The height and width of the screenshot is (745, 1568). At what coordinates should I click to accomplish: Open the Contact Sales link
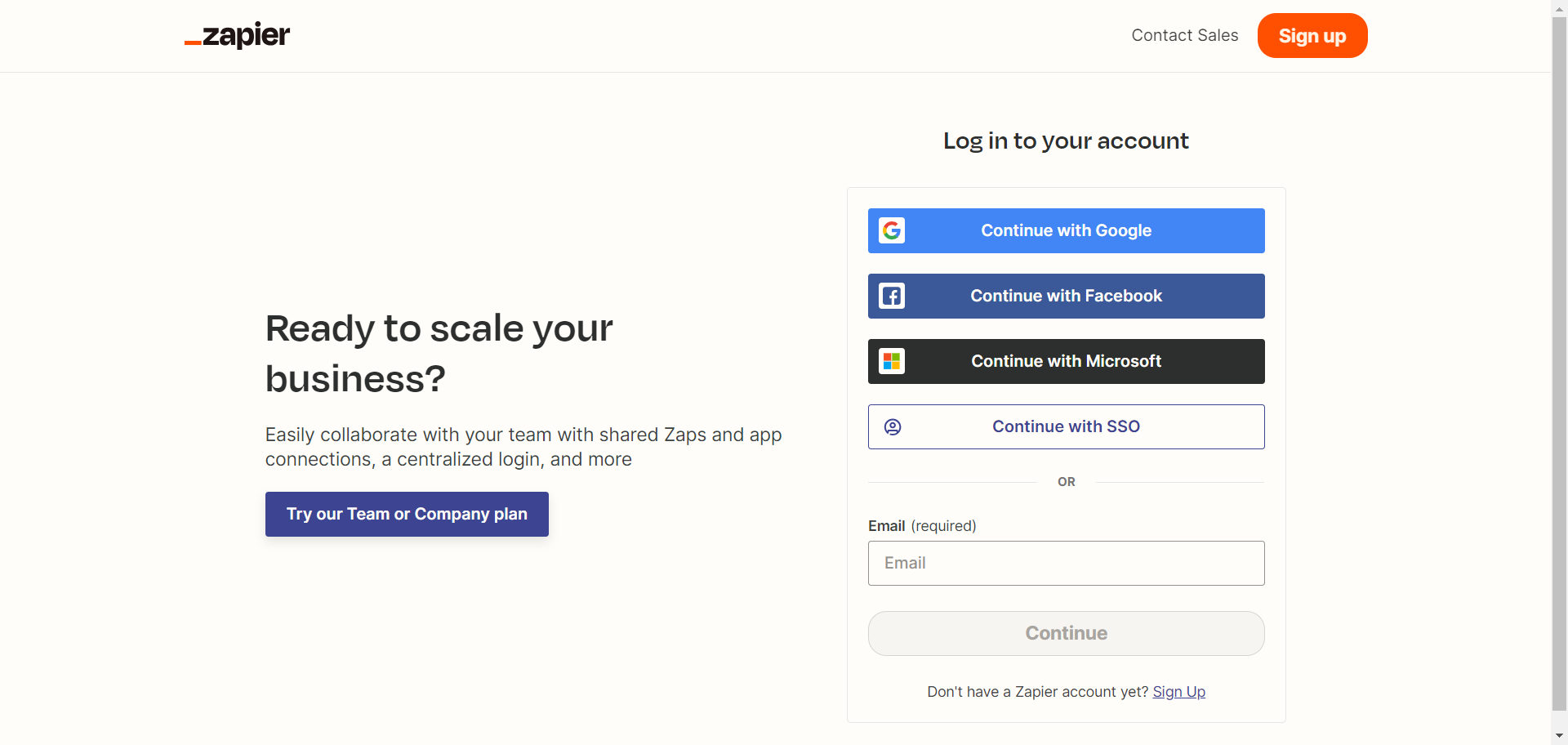[1184, 35]
